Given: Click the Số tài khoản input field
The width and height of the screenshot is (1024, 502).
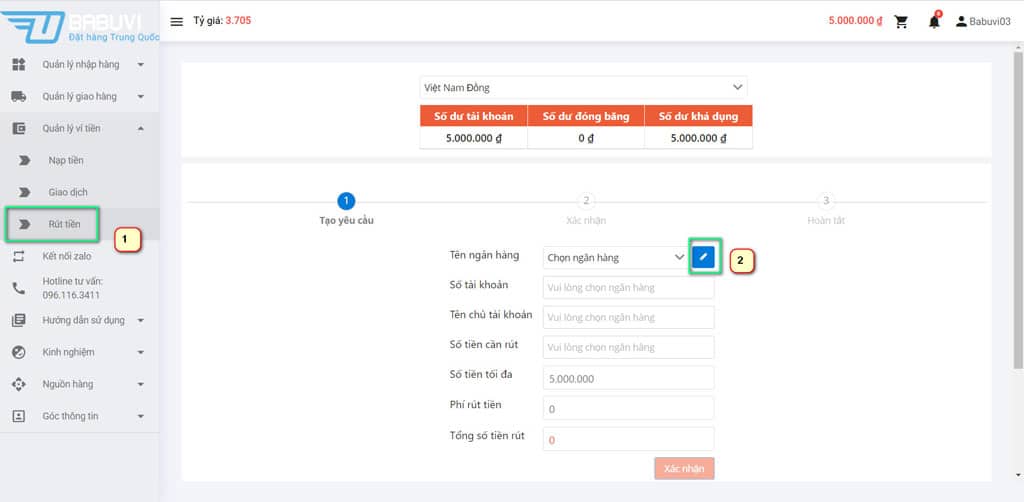Looking at the screenshot, I should click(x=628, y=288).
